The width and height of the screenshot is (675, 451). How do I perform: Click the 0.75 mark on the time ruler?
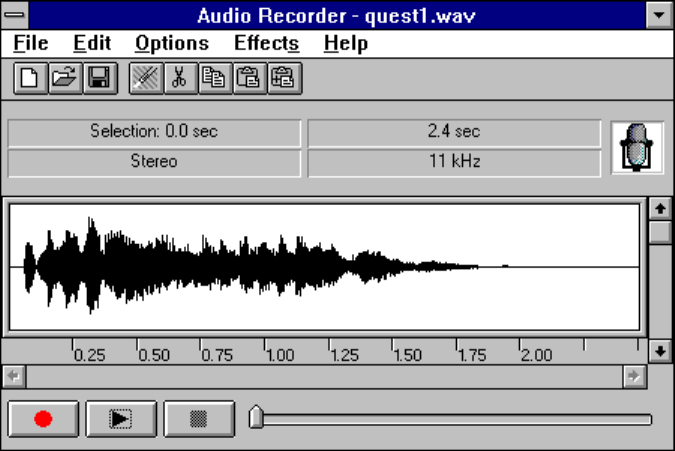tap(216, 355)
